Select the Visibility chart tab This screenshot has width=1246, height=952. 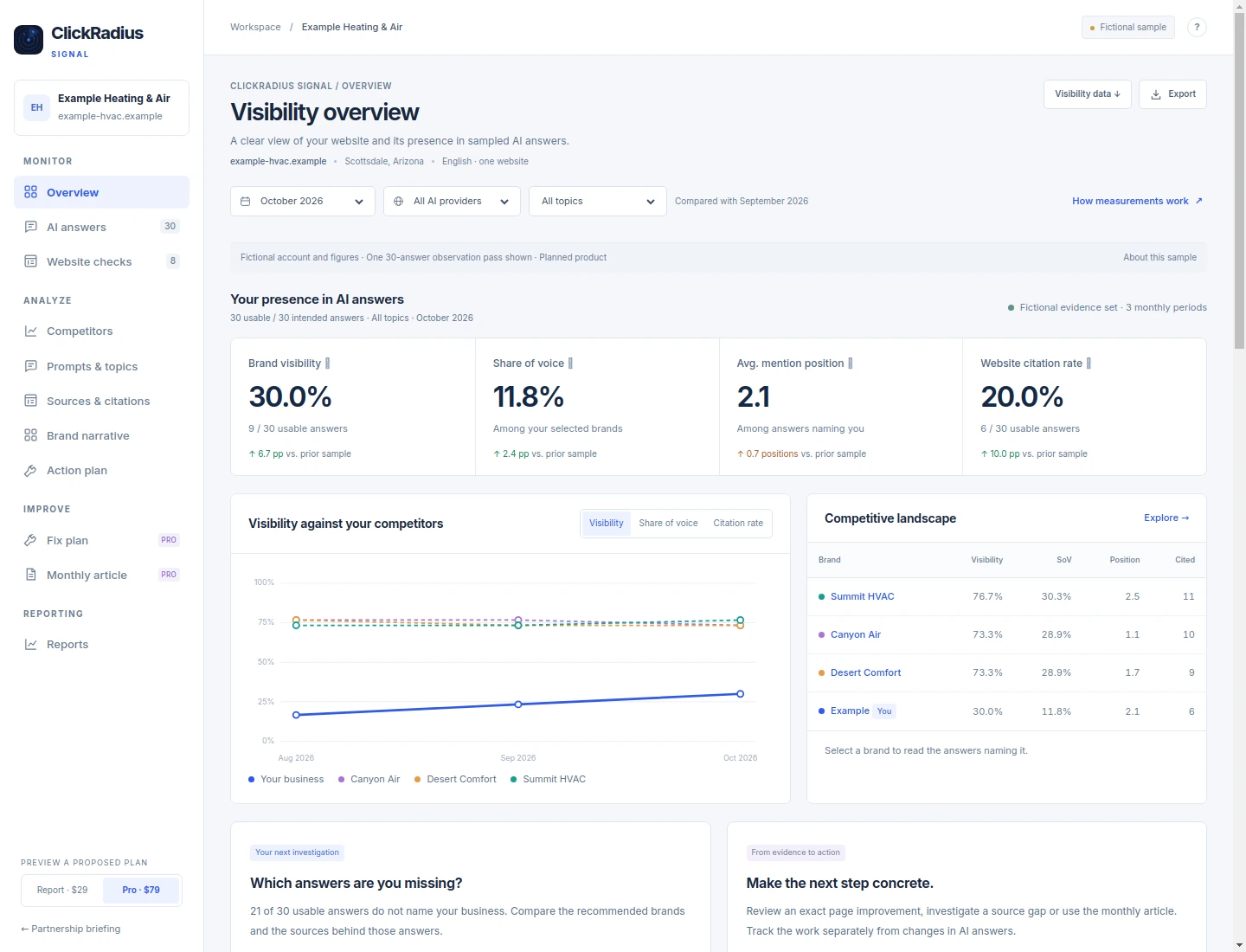(x=607, y=524)
